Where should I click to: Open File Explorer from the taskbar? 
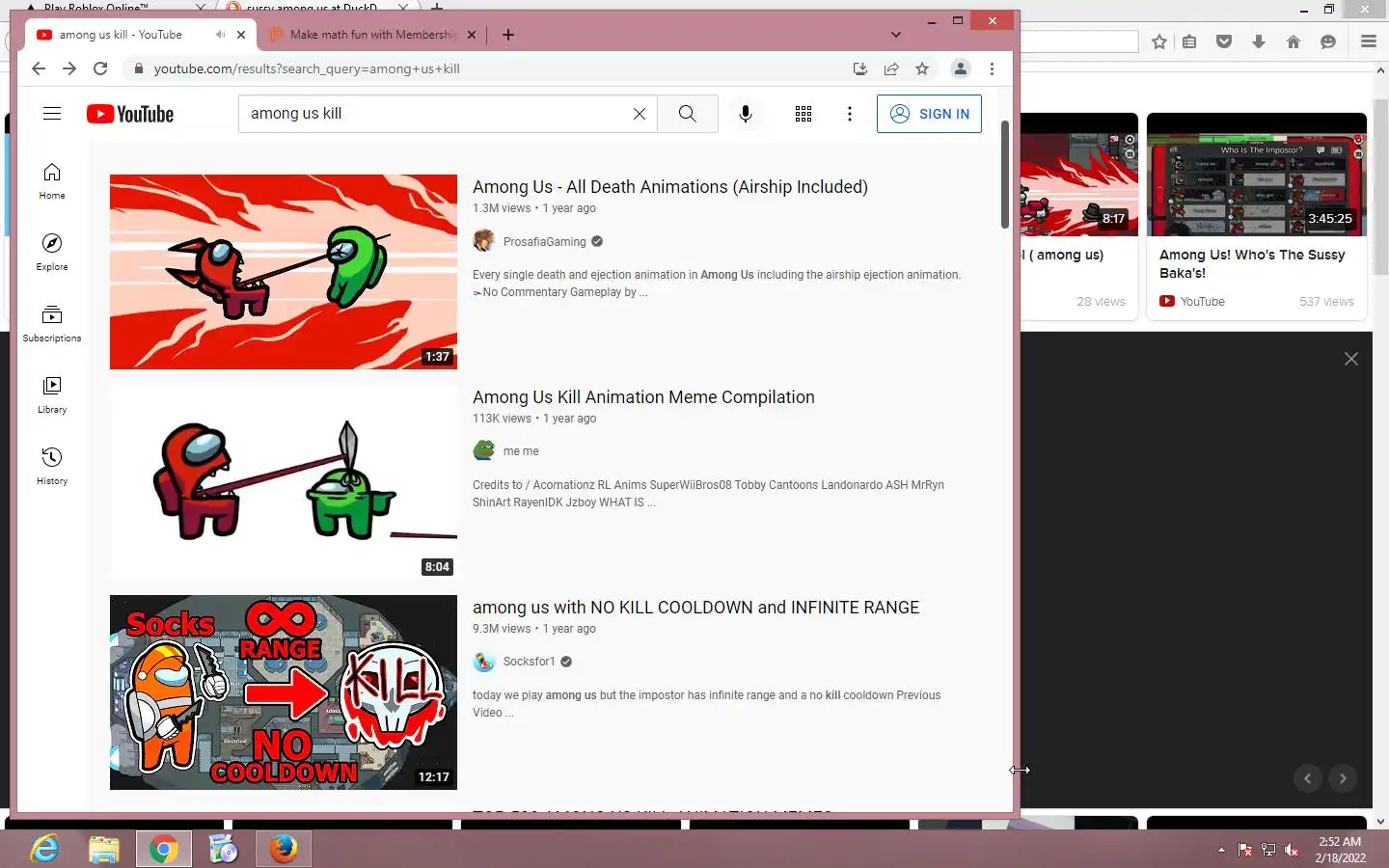tap(103, 850)
